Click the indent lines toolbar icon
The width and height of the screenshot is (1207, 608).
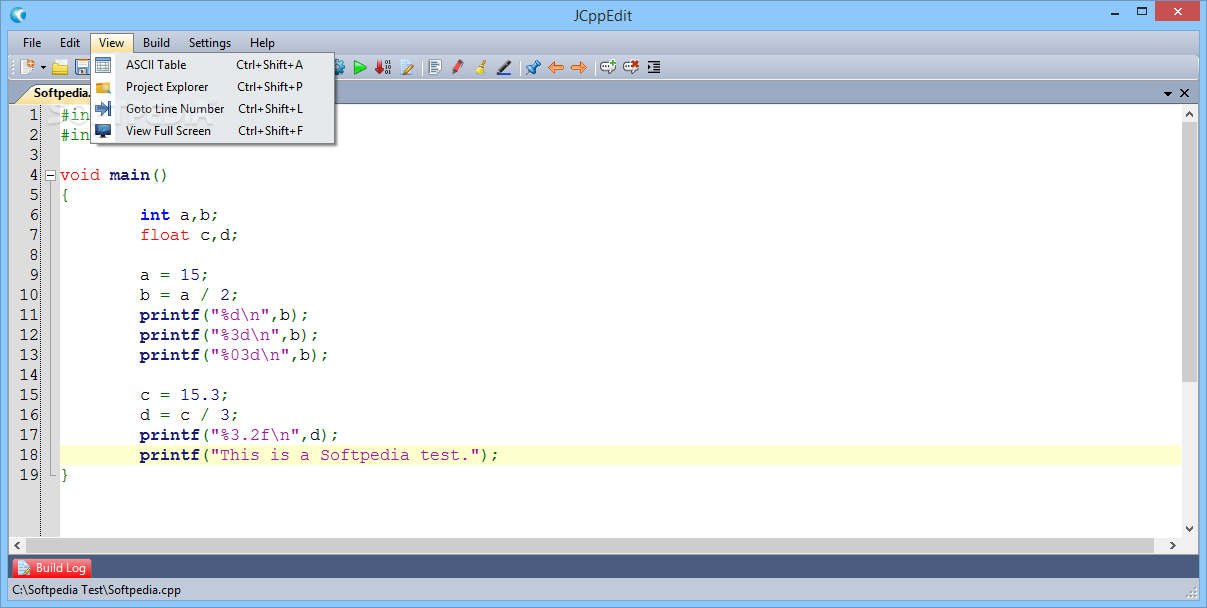654,67
